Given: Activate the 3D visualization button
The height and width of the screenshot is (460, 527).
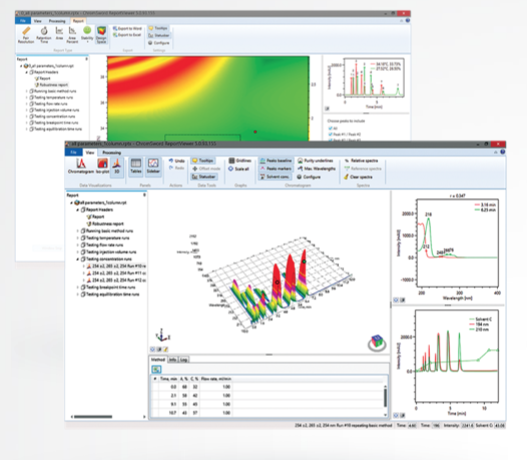Looking at the screenshot, I should 117,166.
